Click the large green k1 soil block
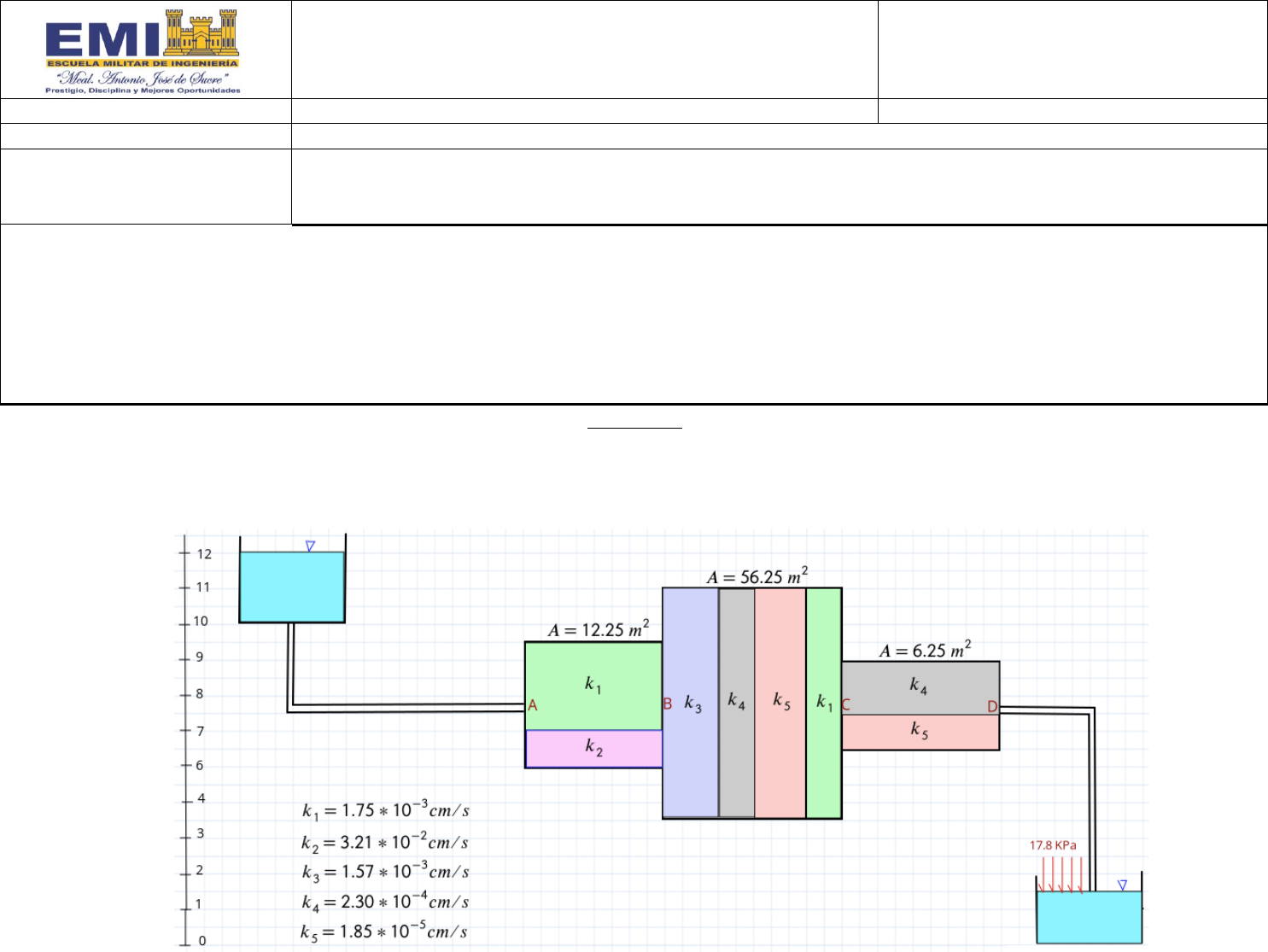The width and height of the screenshot is (1268, 952). [x=593, y=685]
